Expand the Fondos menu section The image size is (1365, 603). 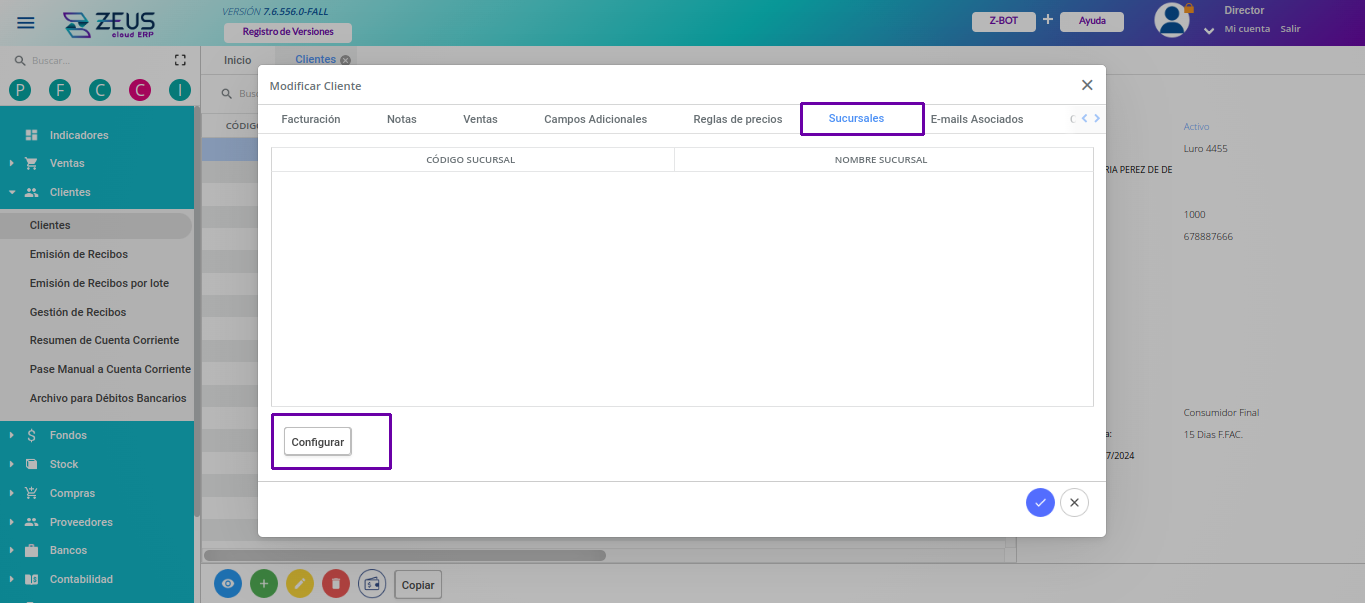(x=11, y=435)
